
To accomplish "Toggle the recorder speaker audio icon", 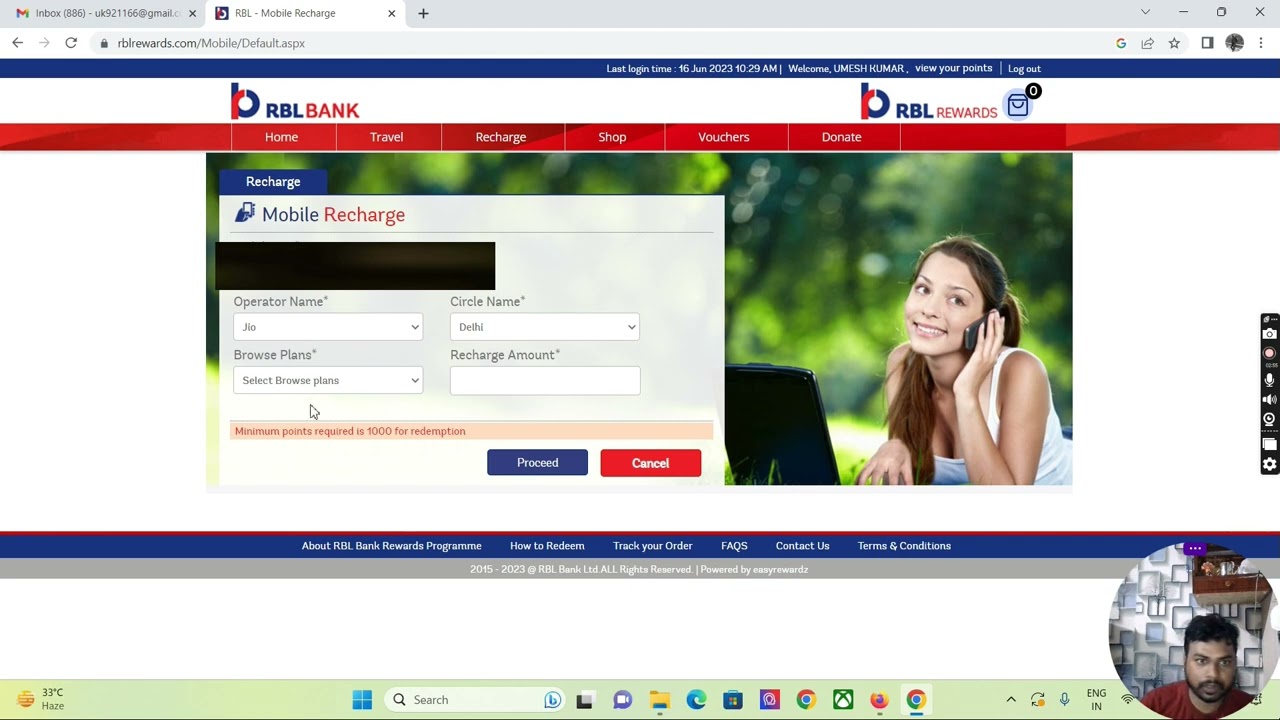I will pos(1270,399).
